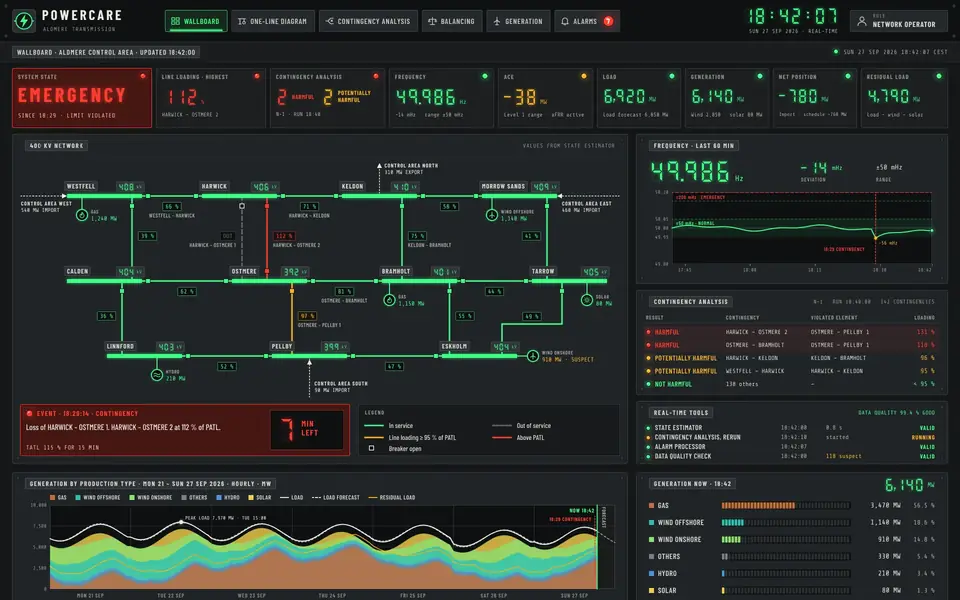Click the Wind Offshore swatch in Generation Now
960x600 pixels.
pyautogui.click(x=651, y=523)
